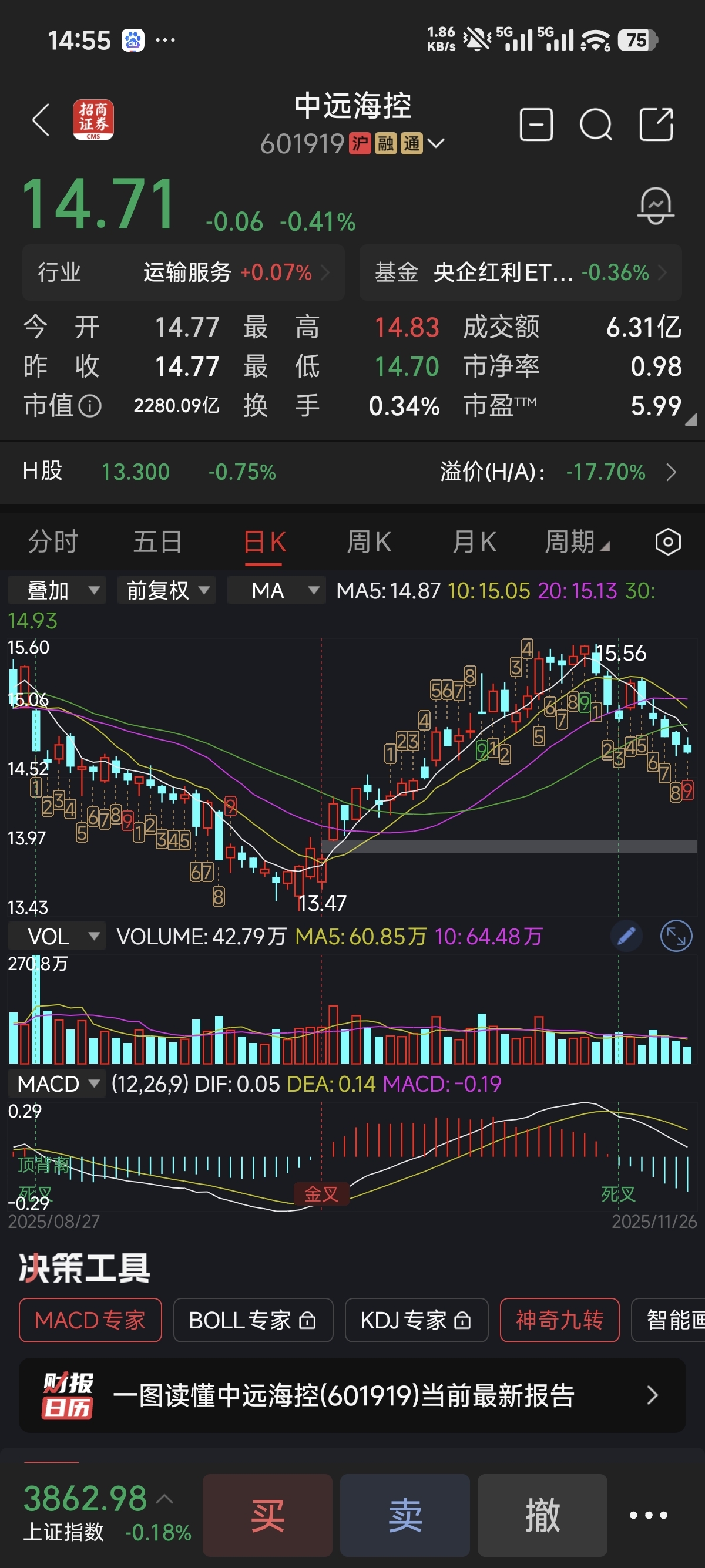This screenshot has height=1568, width=705.
Task: Open 行业 运输服务 sector link
Action: click(x=184, y=272)
